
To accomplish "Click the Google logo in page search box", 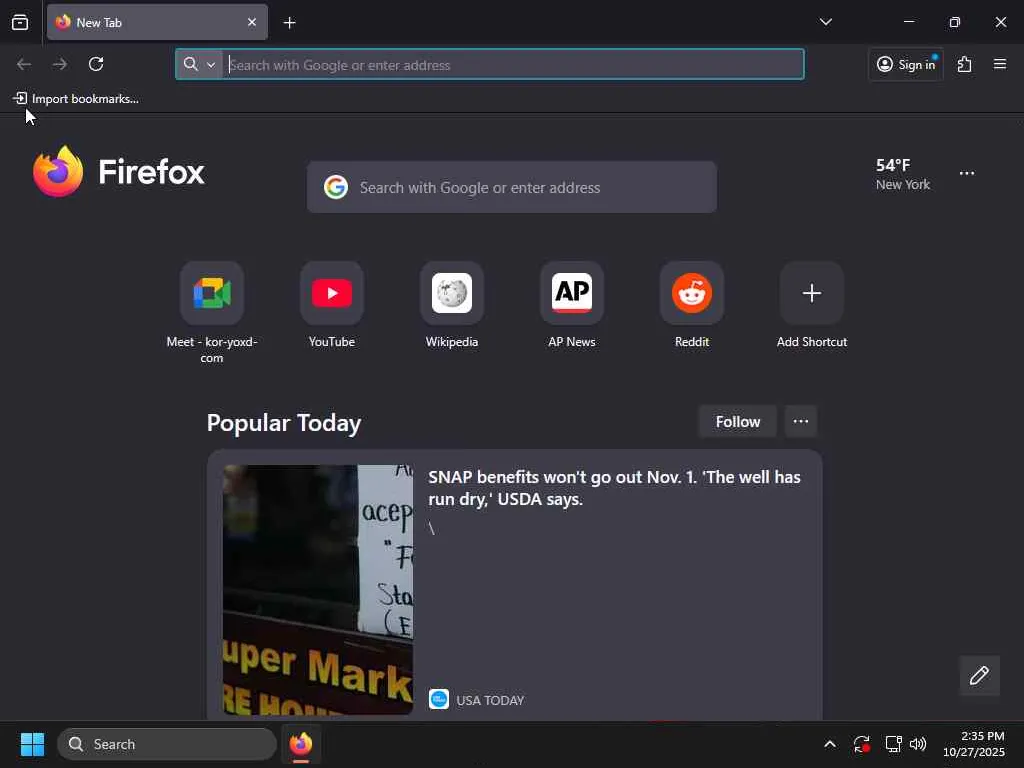I will click(x=336, y=187).
